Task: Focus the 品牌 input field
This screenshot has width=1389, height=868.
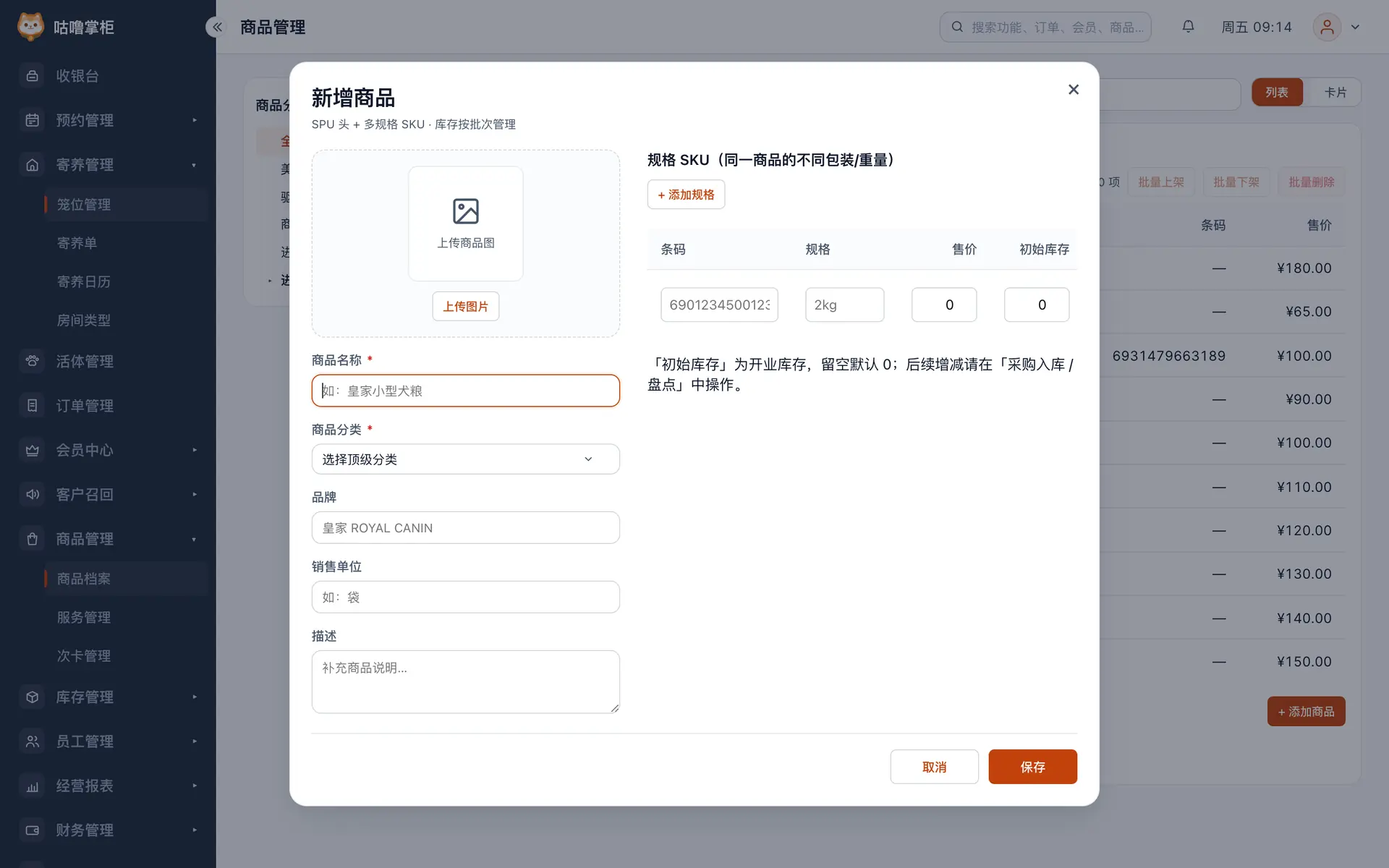Action: (466, 528)
